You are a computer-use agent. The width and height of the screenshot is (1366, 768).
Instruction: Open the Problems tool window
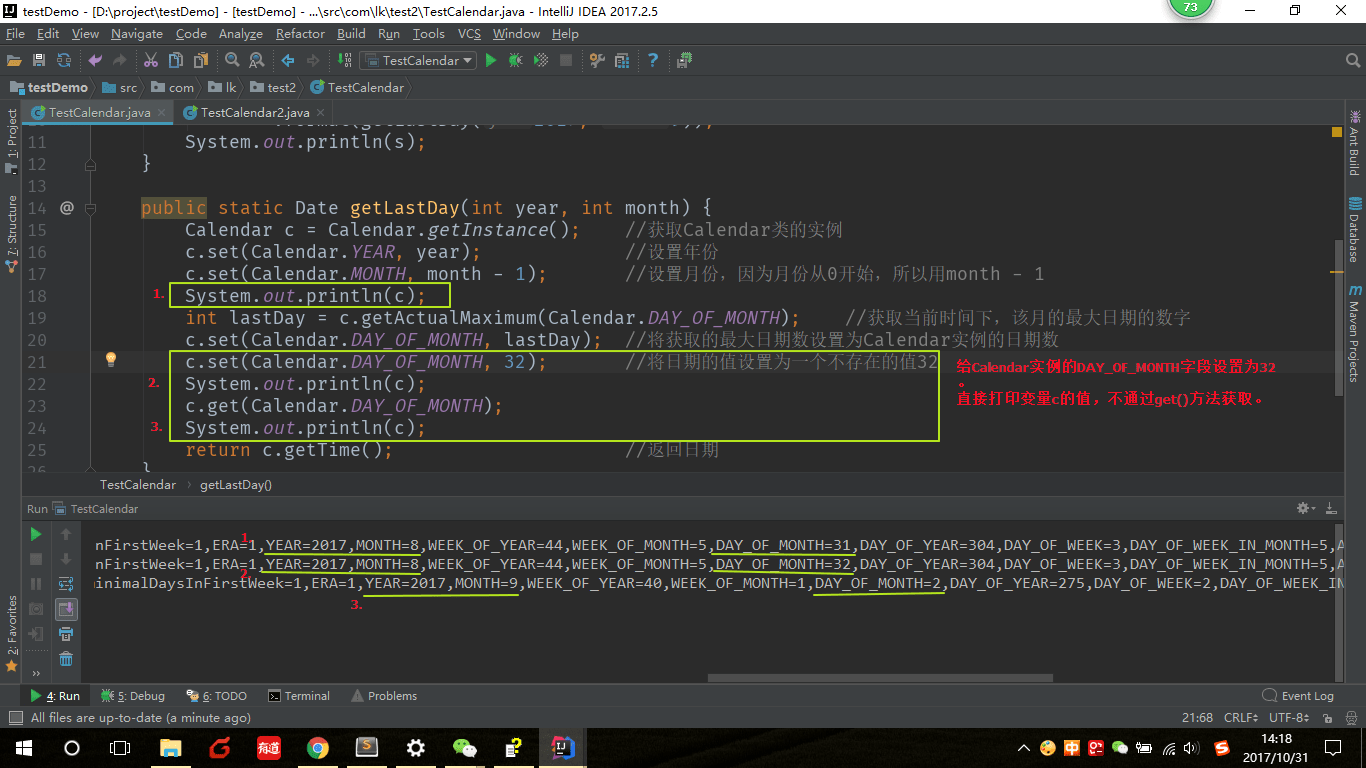click(383, 696)
